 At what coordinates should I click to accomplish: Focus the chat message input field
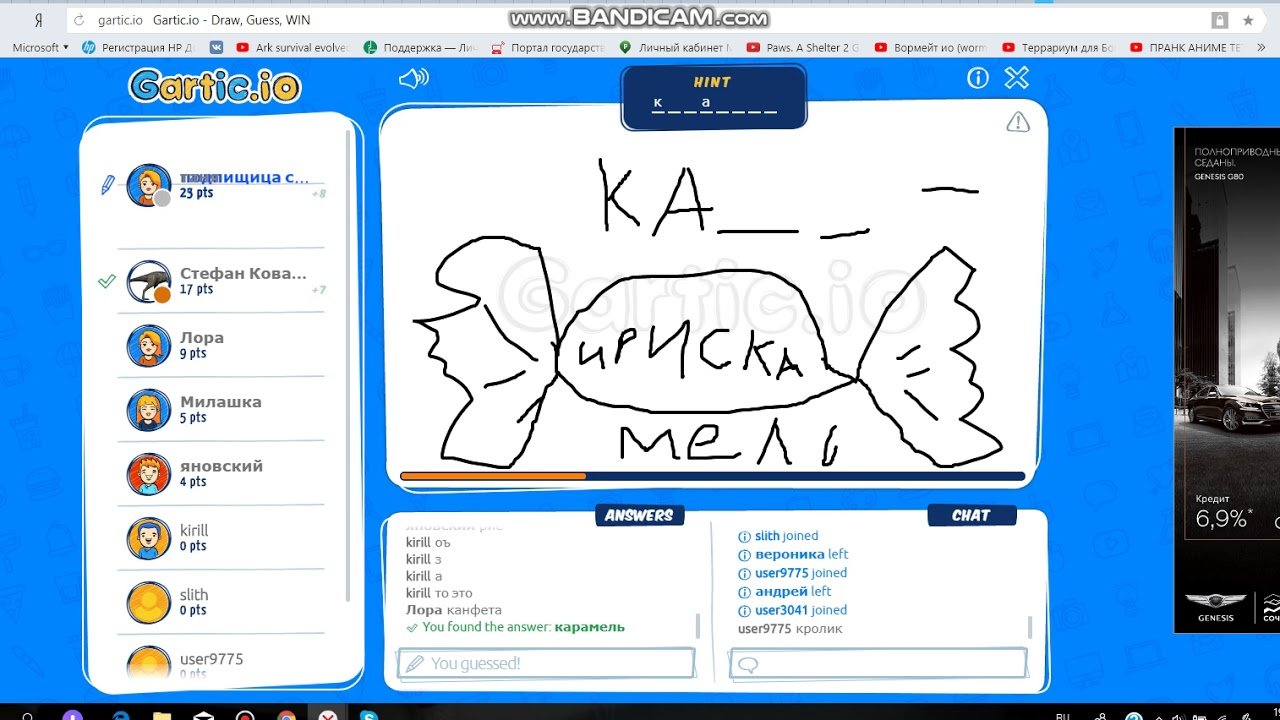(878, 663)
